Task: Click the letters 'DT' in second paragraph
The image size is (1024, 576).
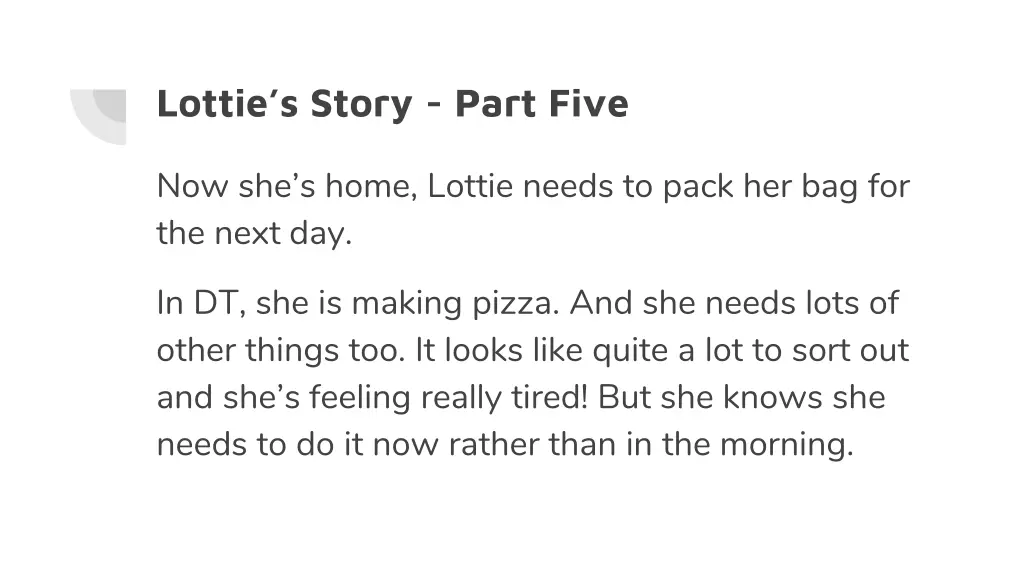Action: 215,303
